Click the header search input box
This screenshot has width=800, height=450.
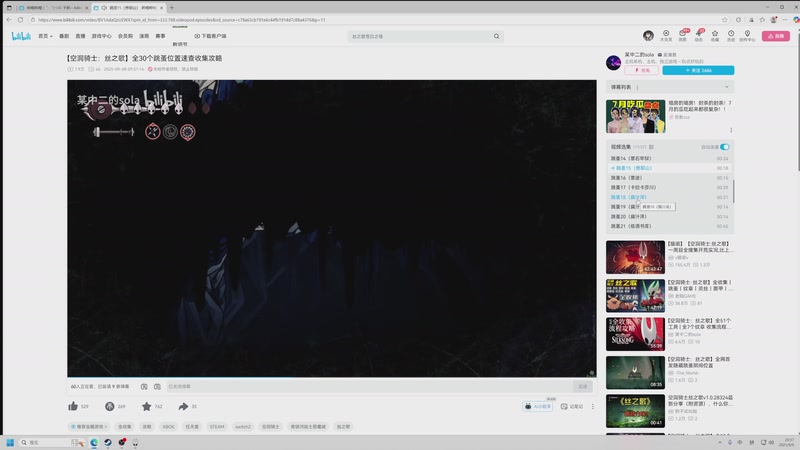420,36
